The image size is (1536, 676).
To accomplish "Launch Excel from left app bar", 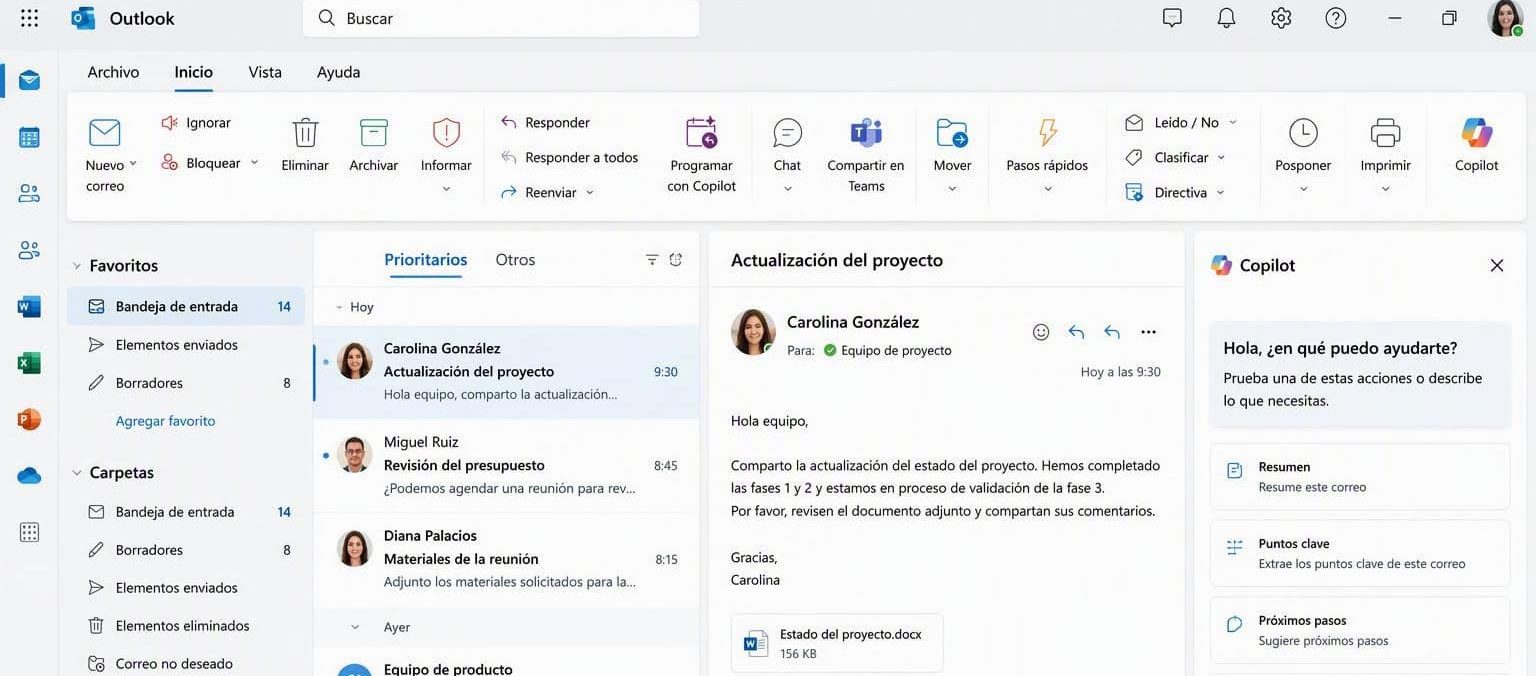I will pos(29,363).
